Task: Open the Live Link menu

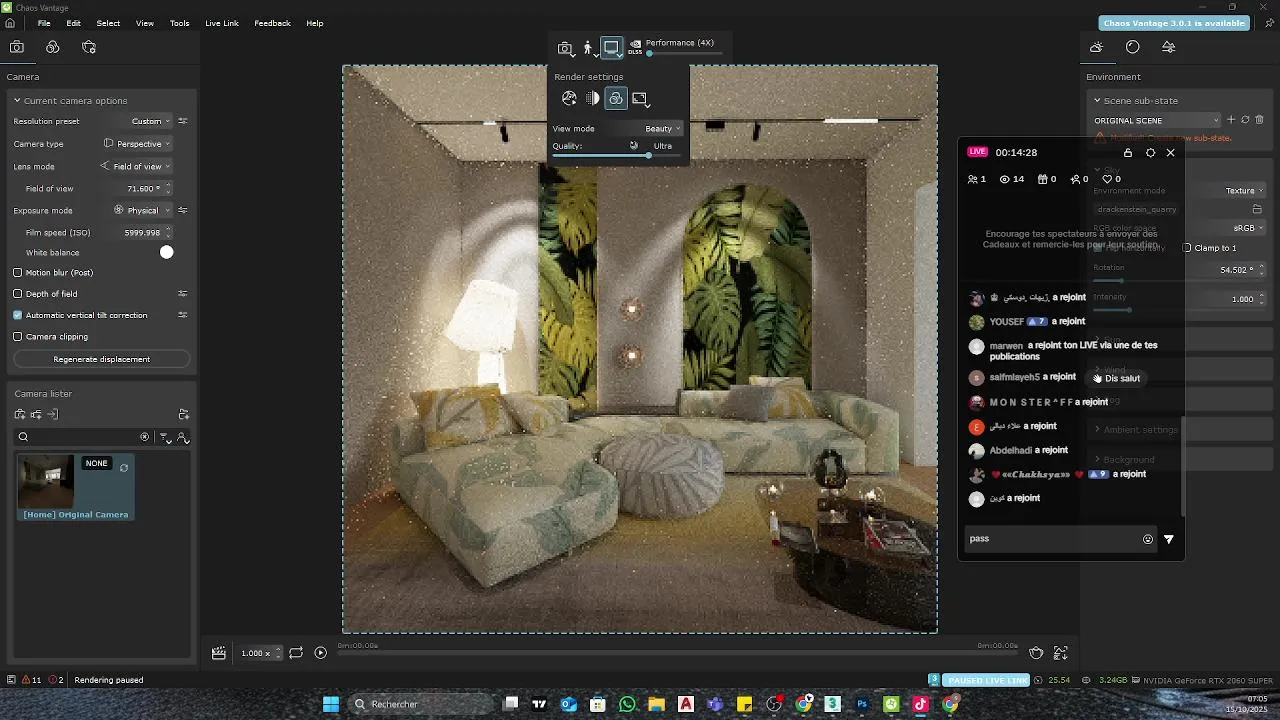Action: 222,23
